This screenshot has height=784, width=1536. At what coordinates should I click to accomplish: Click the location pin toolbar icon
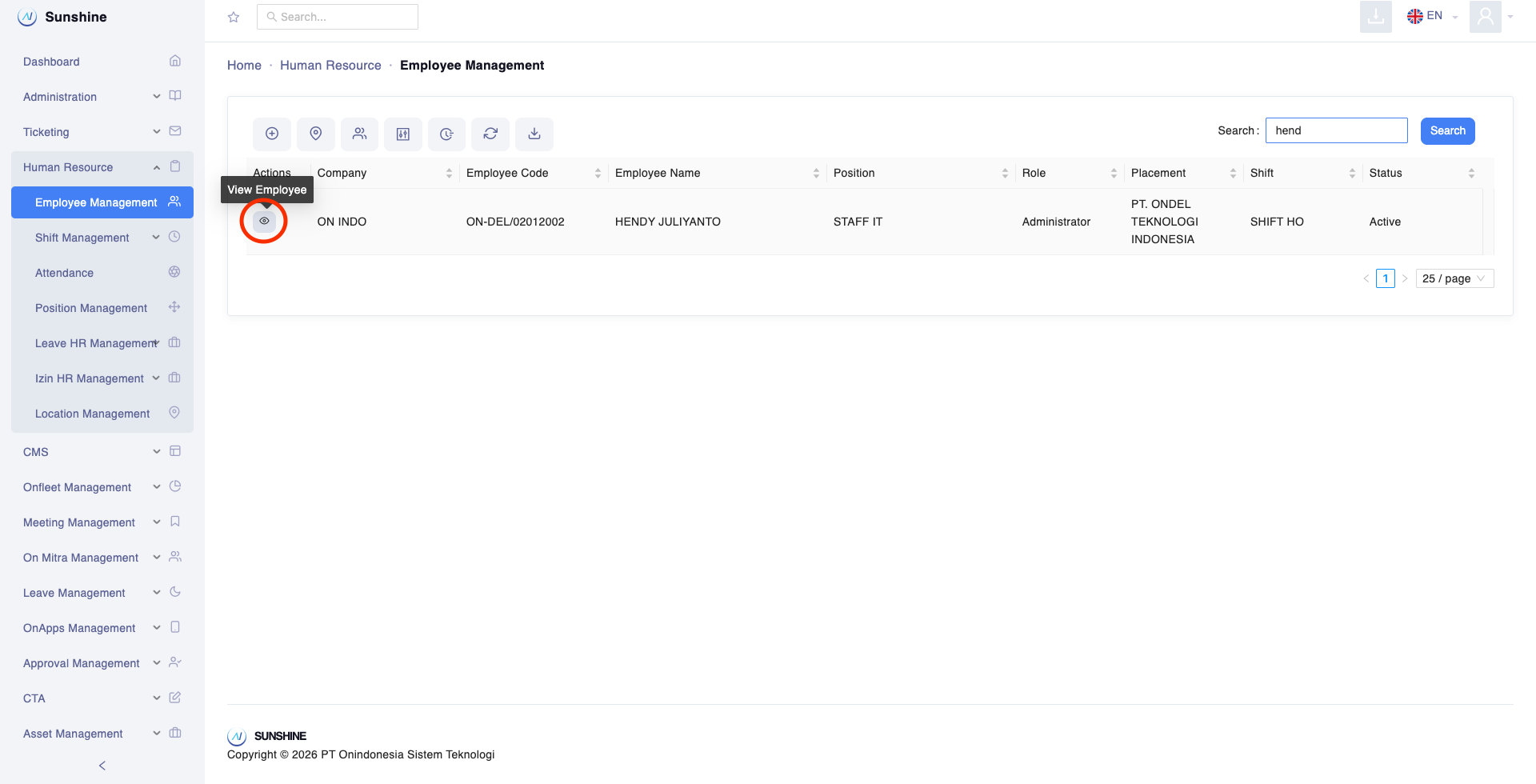316,134
